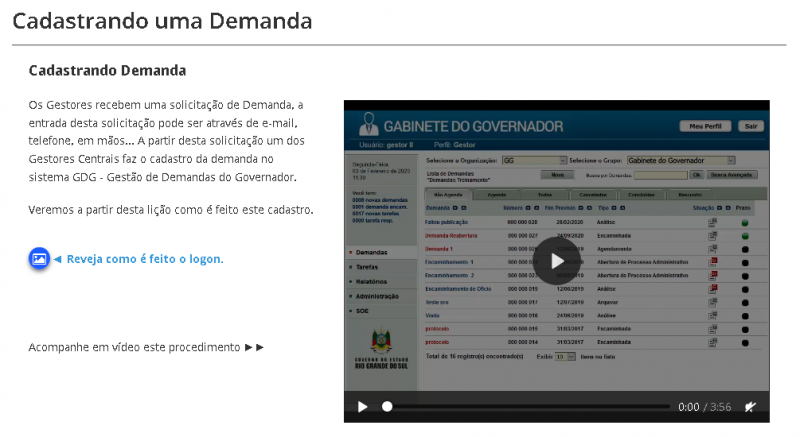
Task: Click the 'Cadastrando uma Demanda' page title
Action: 162,21
